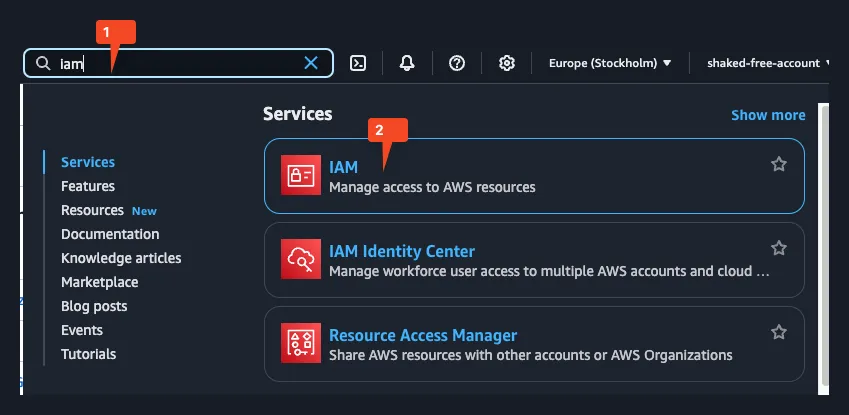This screenshot has height=415, width=849.
Task: Click 'Manage workforce user access' description
Action: click(x=549, y=271)
